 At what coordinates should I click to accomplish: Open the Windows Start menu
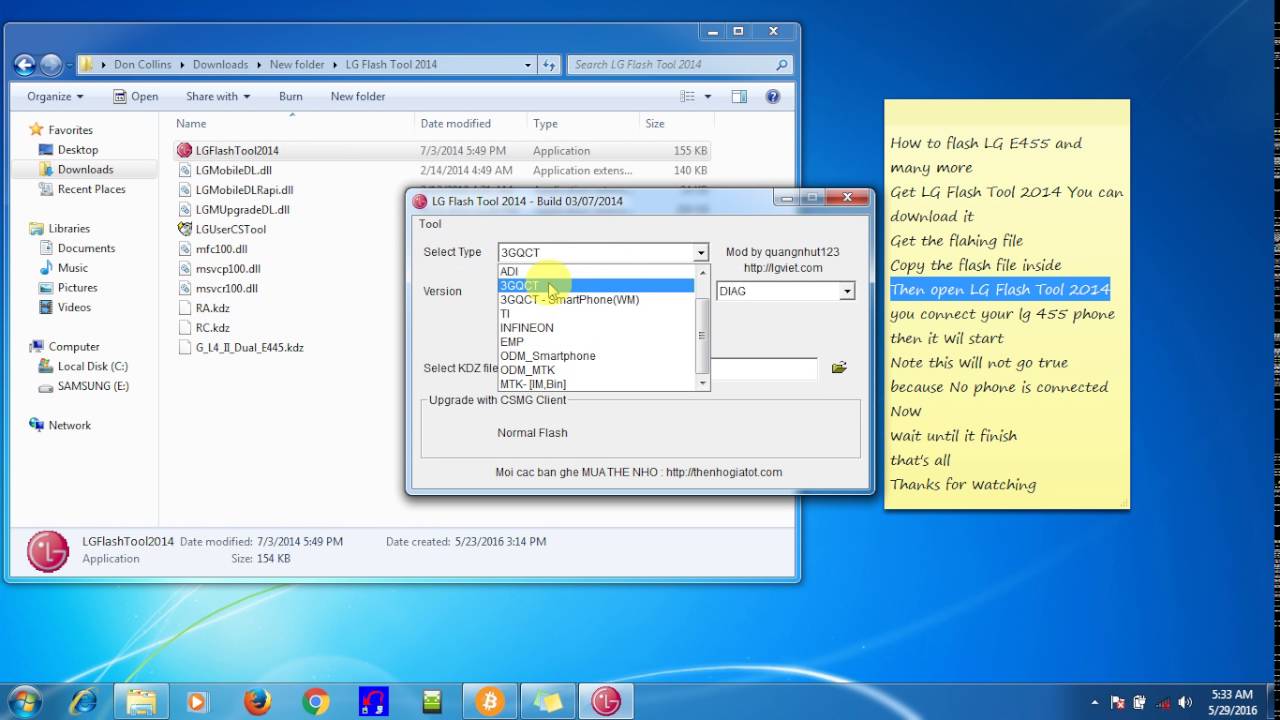coord(23,701)
